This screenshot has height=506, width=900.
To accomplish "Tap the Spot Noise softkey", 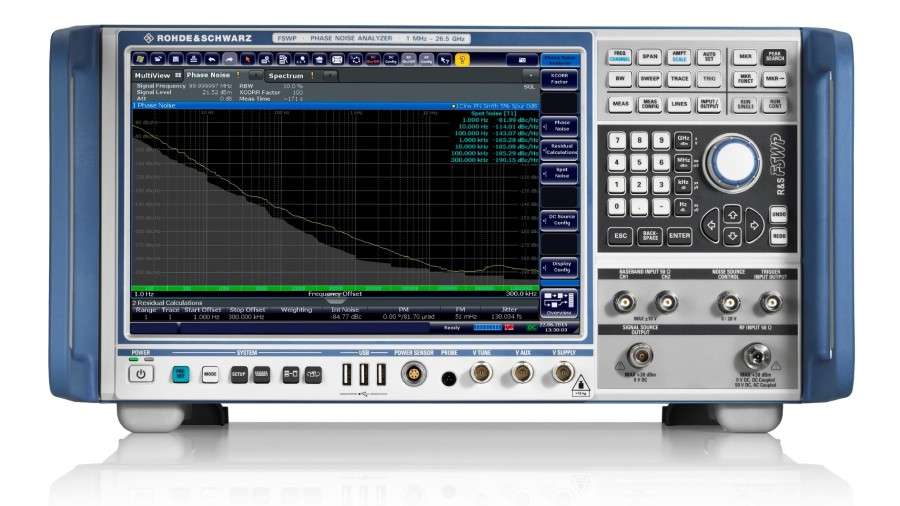I will click(x=559, y=173).
